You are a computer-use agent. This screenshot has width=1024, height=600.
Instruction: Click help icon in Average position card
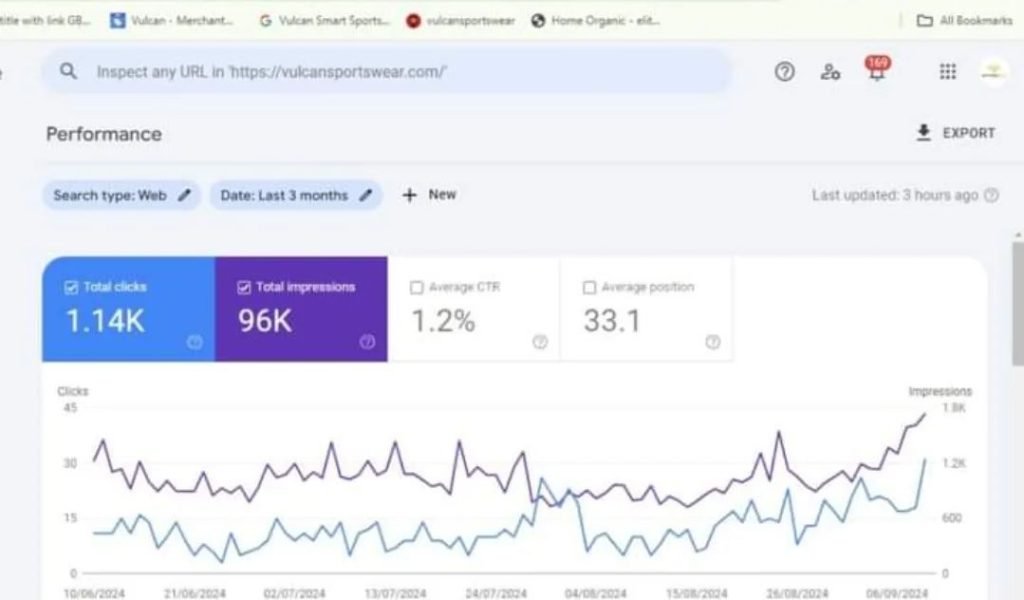pyautogui.click(x=712, y=342)
